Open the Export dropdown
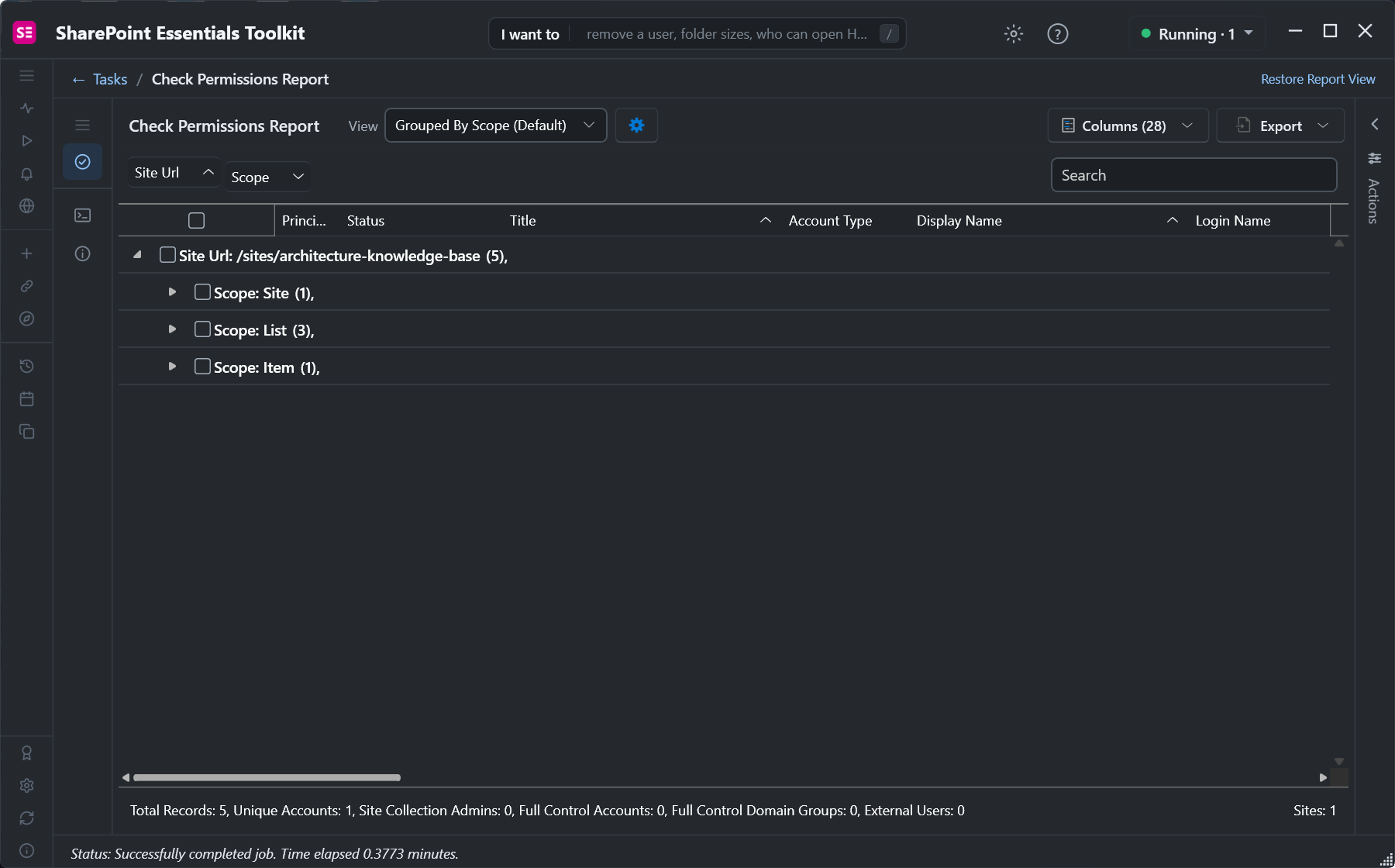The image size is (1395, 868). pyautogui.click(x=1280, y=126)
